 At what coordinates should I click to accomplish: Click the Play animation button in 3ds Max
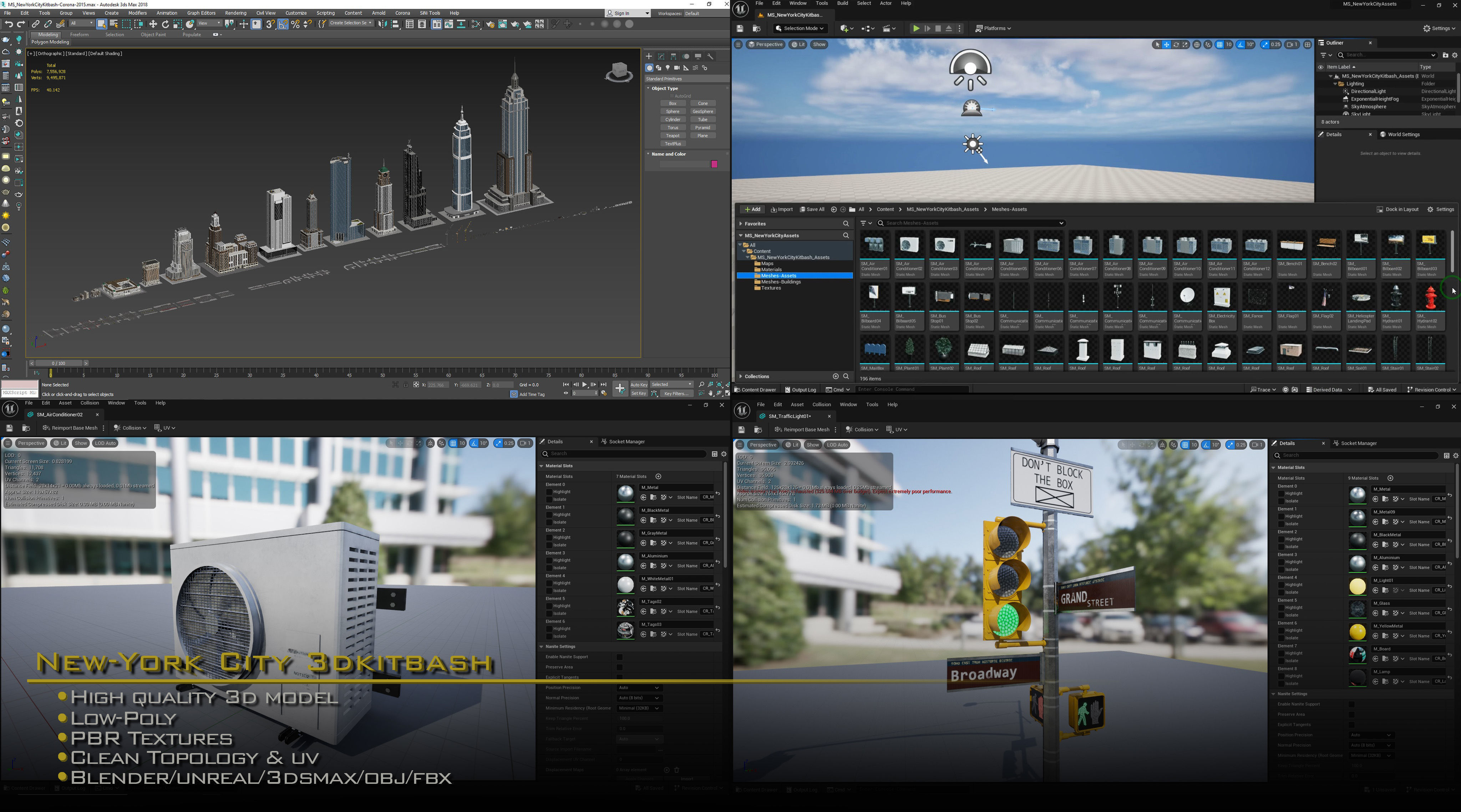[x=585, y=385]
